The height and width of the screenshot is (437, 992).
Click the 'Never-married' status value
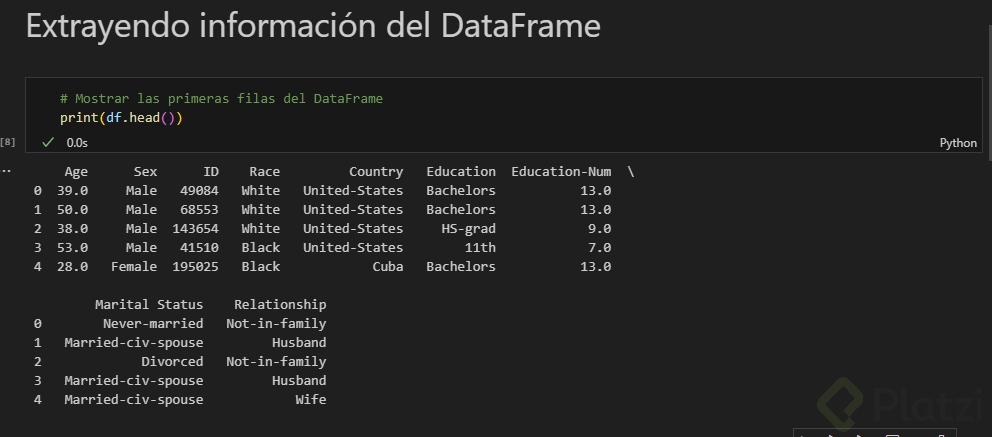153,324
